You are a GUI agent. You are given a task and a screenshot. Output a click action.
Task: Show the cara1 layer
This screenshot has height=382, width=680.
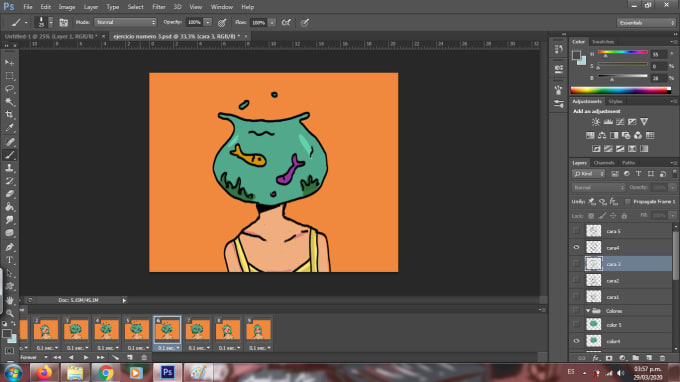pyautogui.click(x=576, y=297)
